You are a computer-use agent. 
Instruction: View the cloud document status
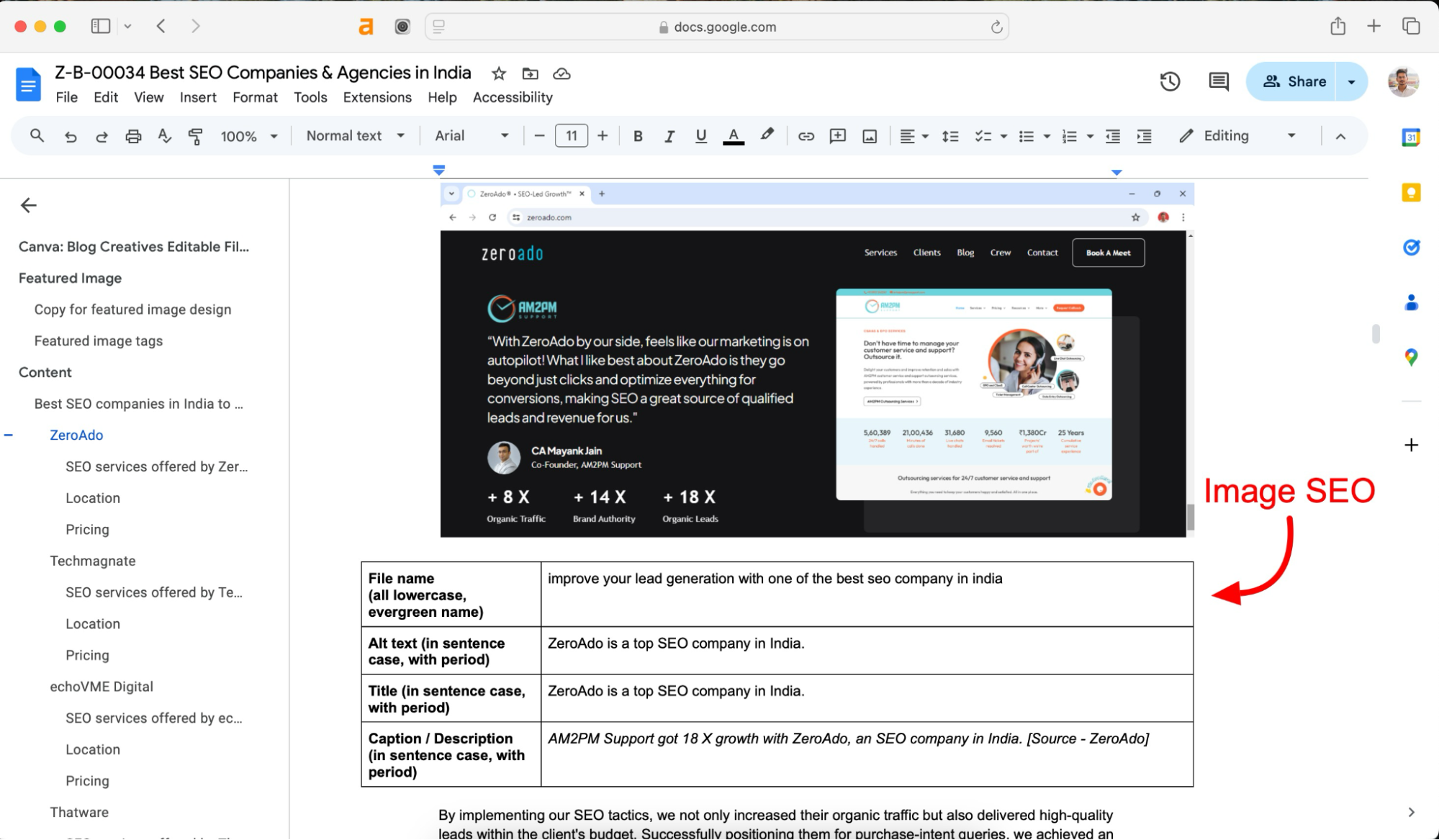561,73
